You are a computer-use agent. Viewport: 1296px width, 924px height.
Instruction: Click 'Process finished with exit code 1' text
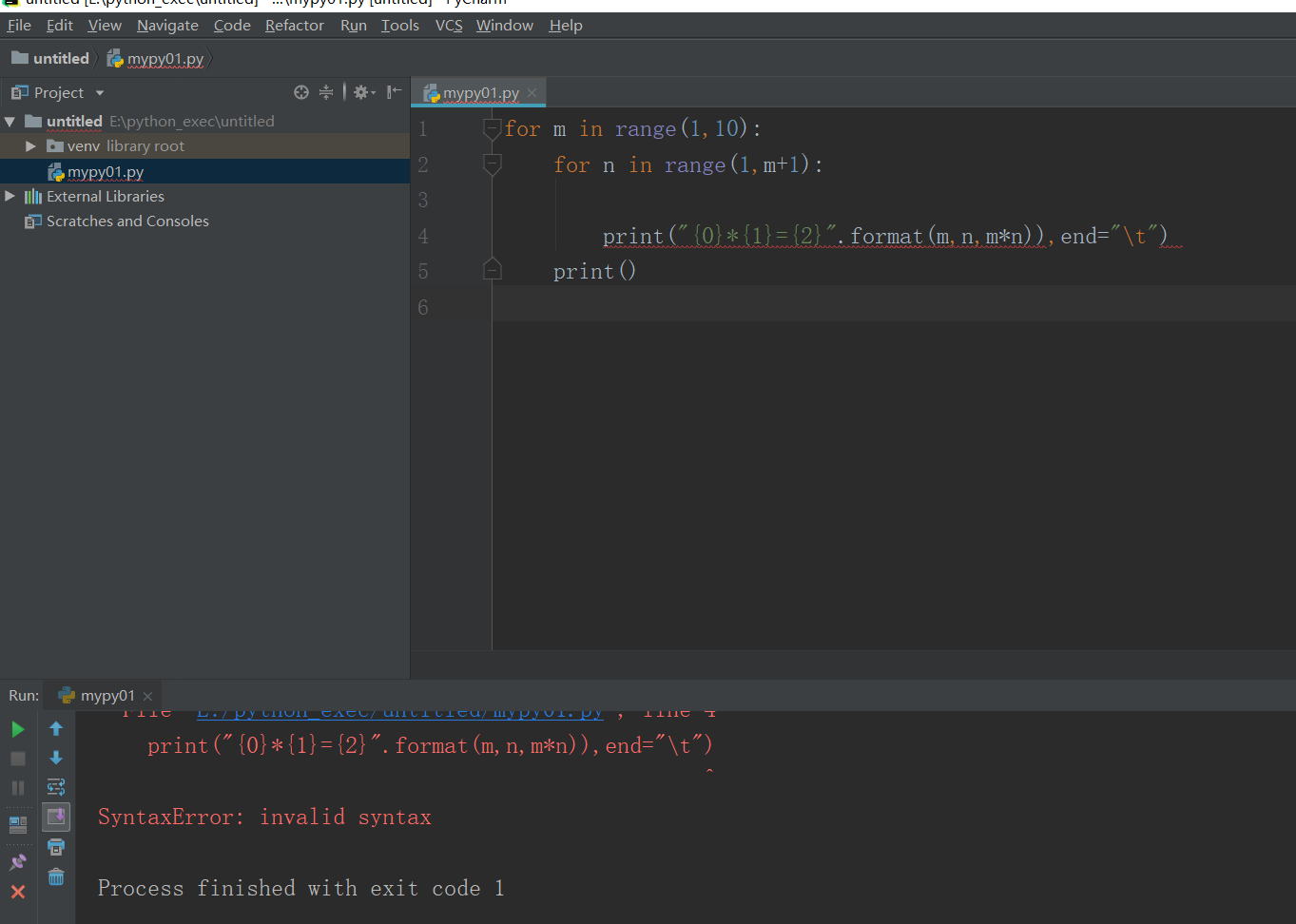click(300, 889)
